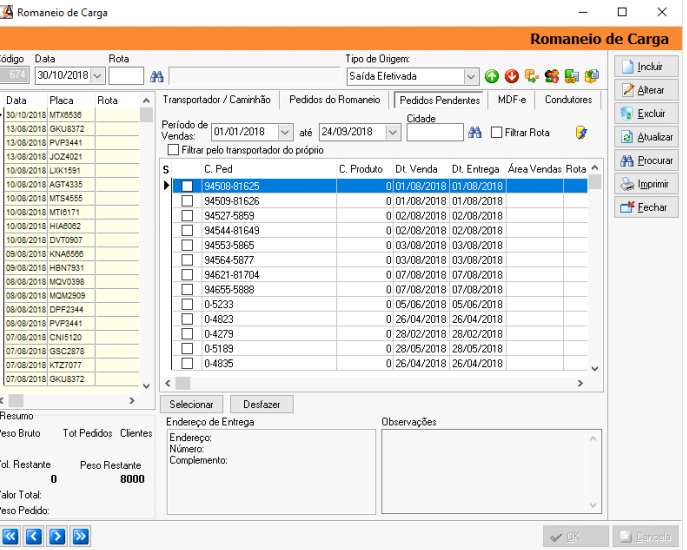Expand the Tipo de Origem combo box
The width and height of the screenshot is (687, 550).
coord(471,77)
